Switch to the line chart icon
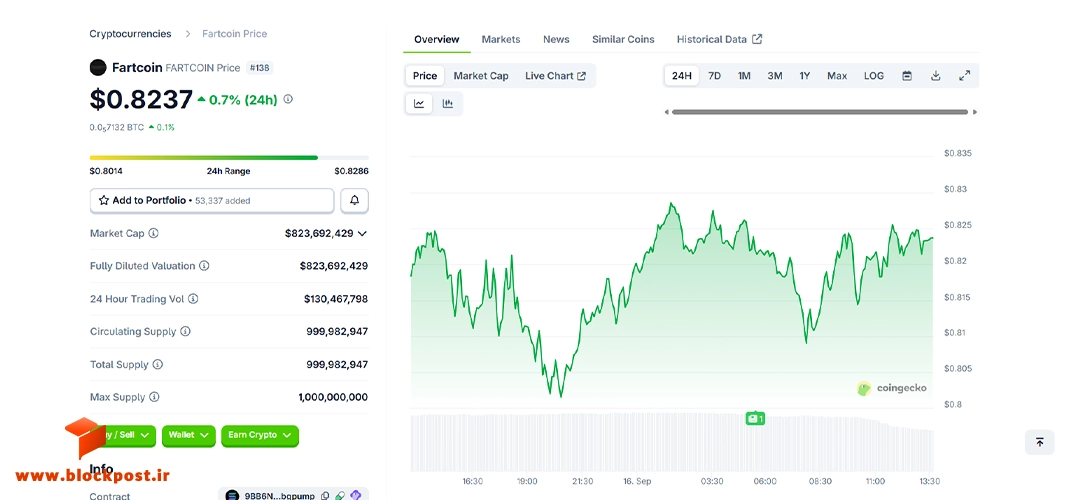The height and width of the screenshot is (500, 1066). click(x=419, y=103)
